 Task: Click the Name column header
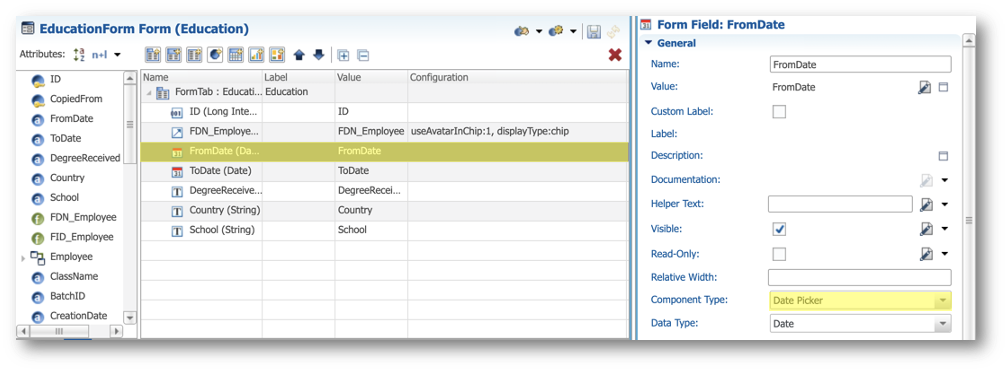[201, 77]
